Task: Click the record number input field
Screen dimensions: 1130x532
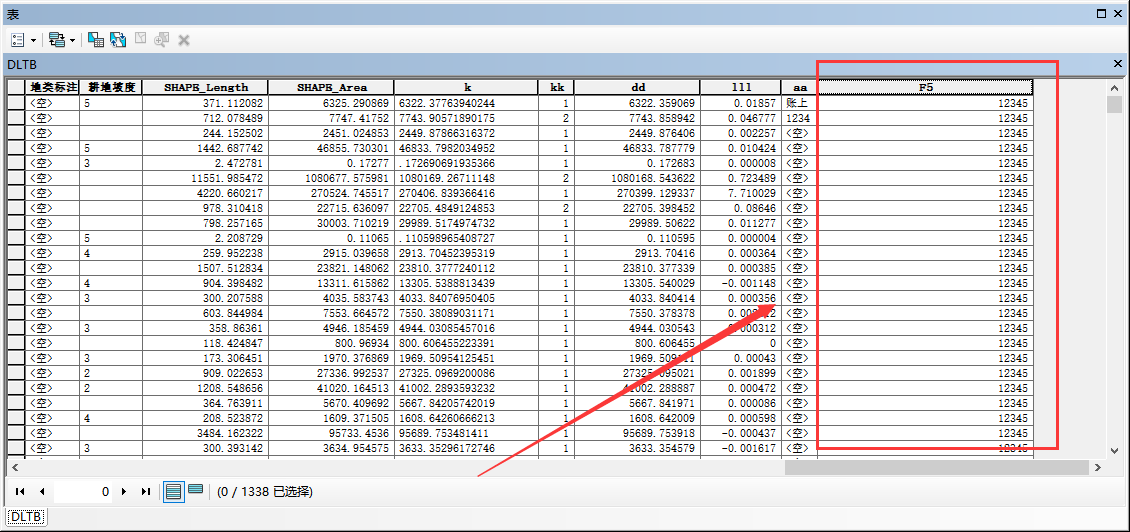Action: tap(83, 492)
